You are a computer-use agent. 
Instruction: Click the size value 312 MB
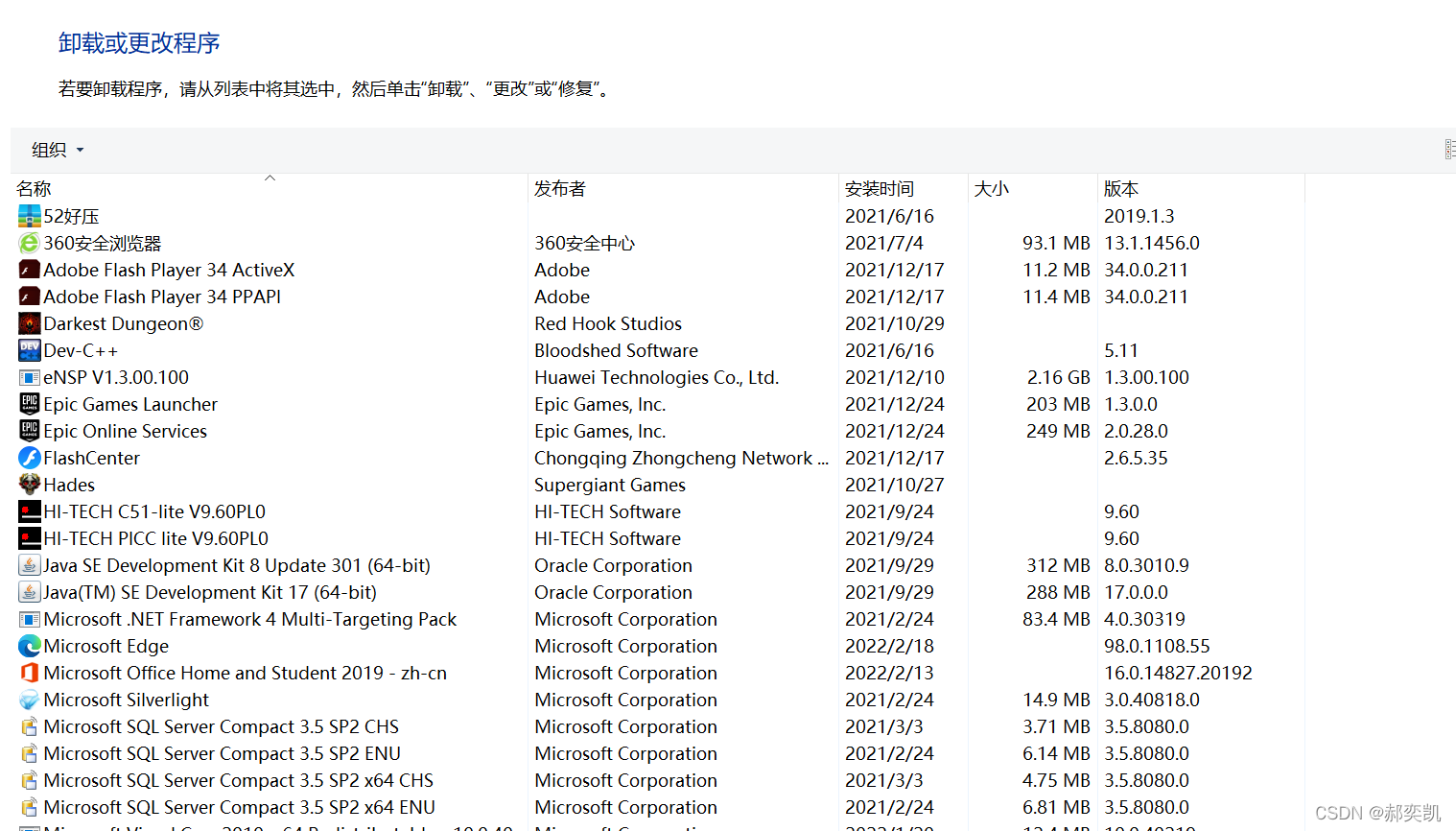point(1059,565)
